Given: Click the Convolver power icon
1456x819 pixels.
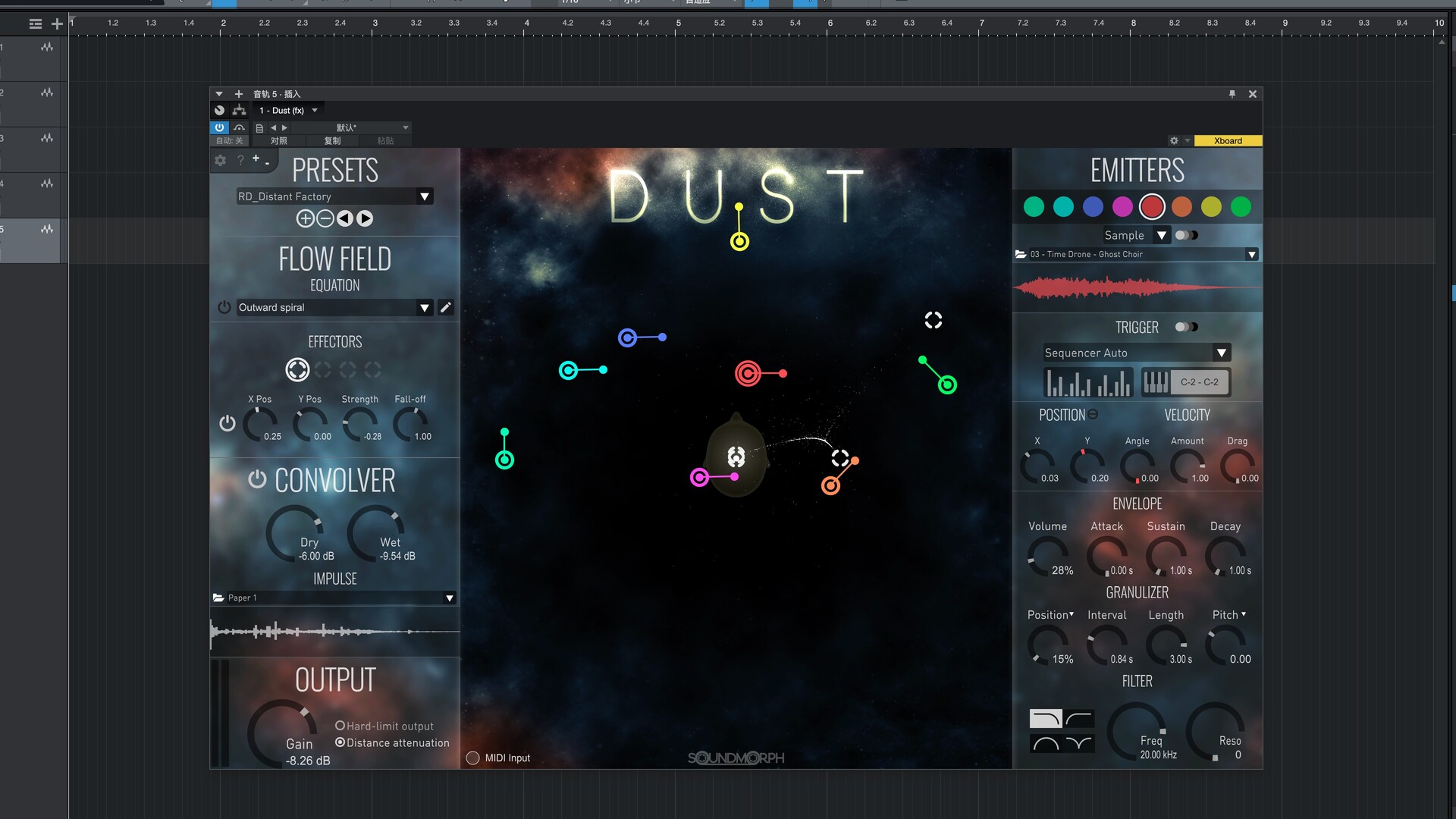Looking at the screenshot, I should coord(257,479).
